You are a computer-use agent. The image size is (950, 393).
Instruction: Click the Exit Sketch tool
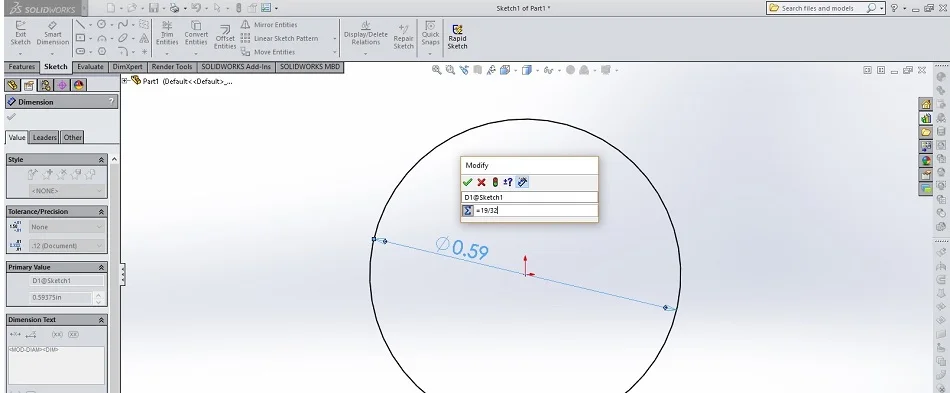[21, 34]
